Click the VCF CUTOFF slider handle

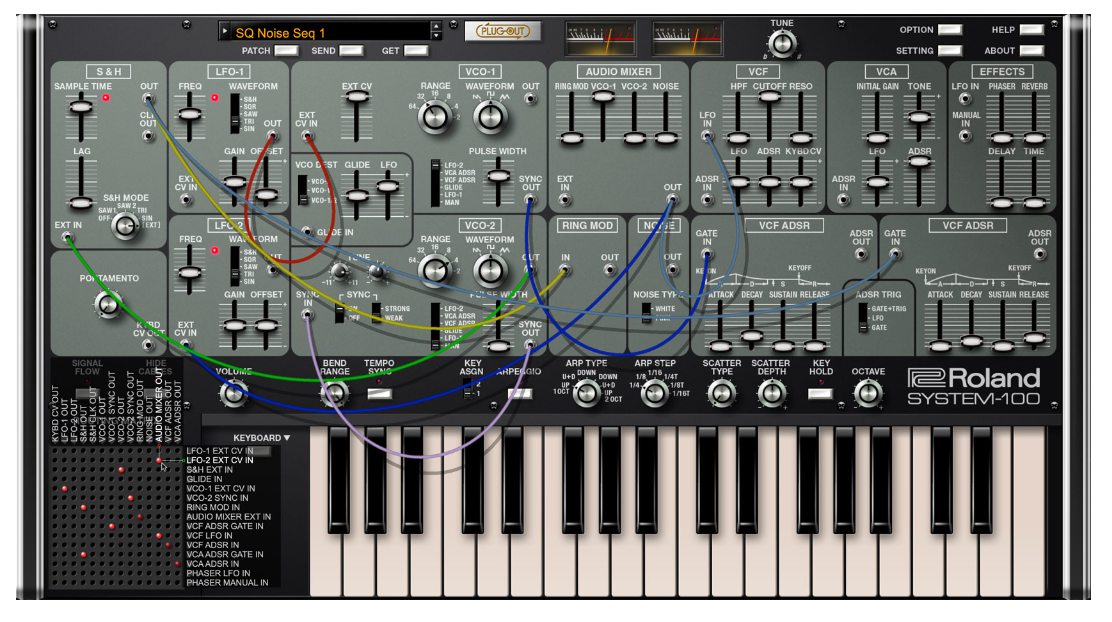(769, 97)
